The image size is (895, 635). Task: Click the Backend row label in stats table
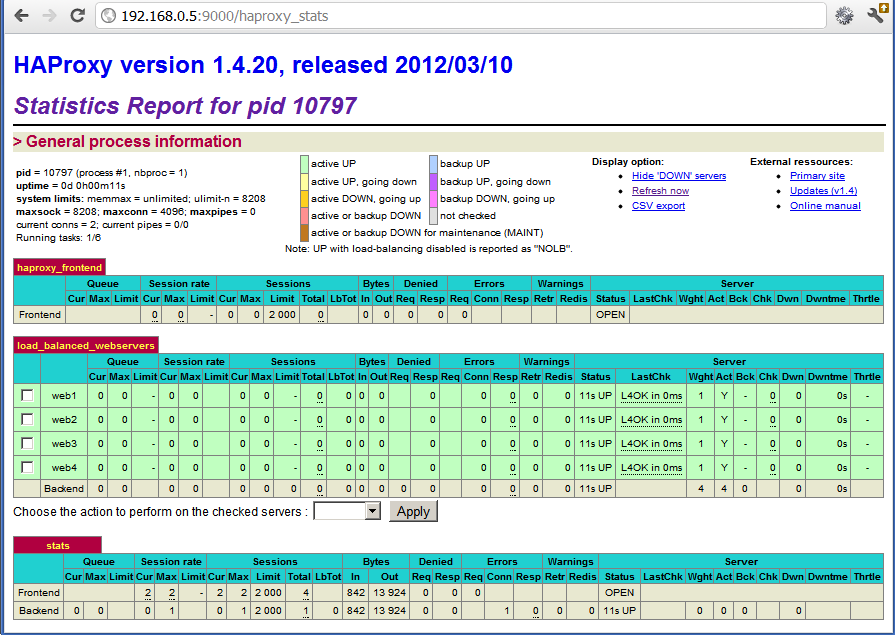[x=39, y=610]
